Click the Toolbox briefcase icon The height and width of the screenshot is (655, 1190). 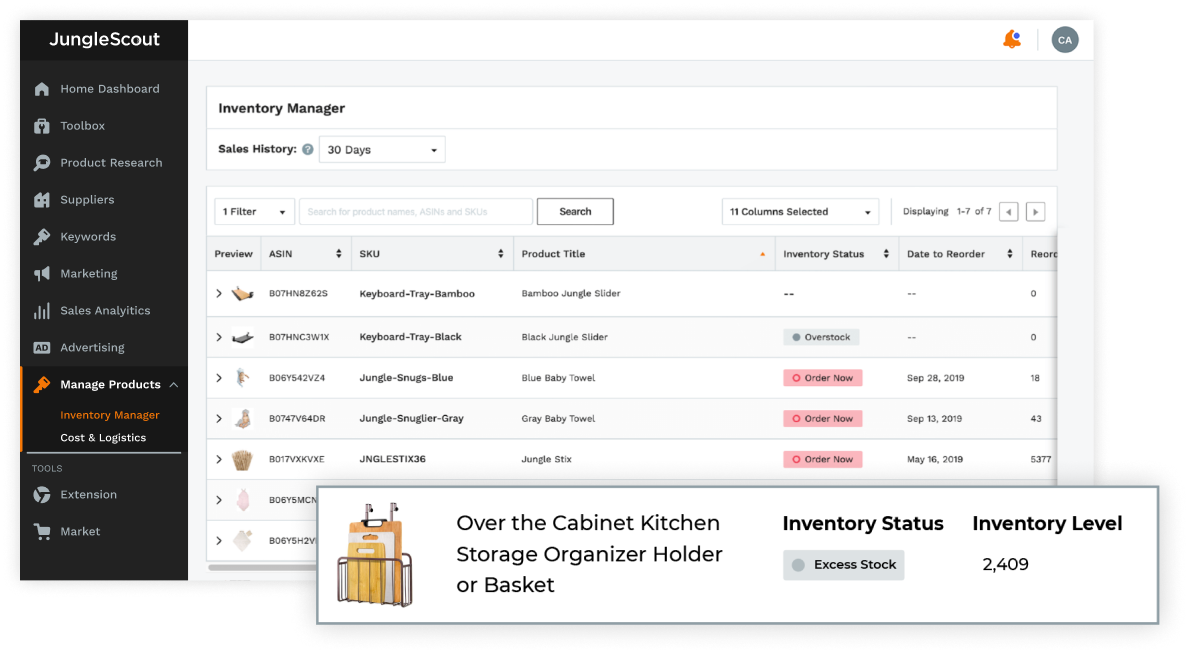[42, 126]
